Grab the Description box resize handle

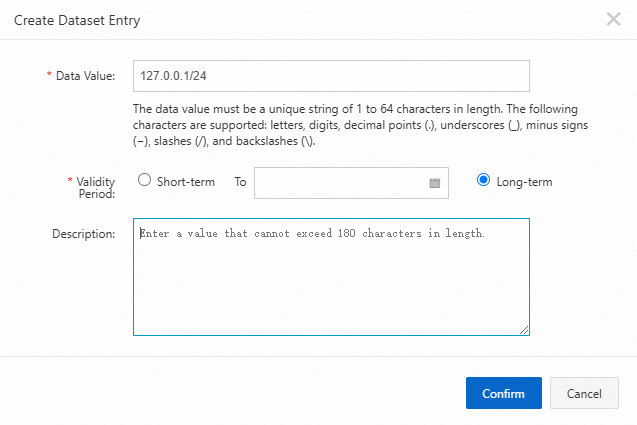pos(524,330)
